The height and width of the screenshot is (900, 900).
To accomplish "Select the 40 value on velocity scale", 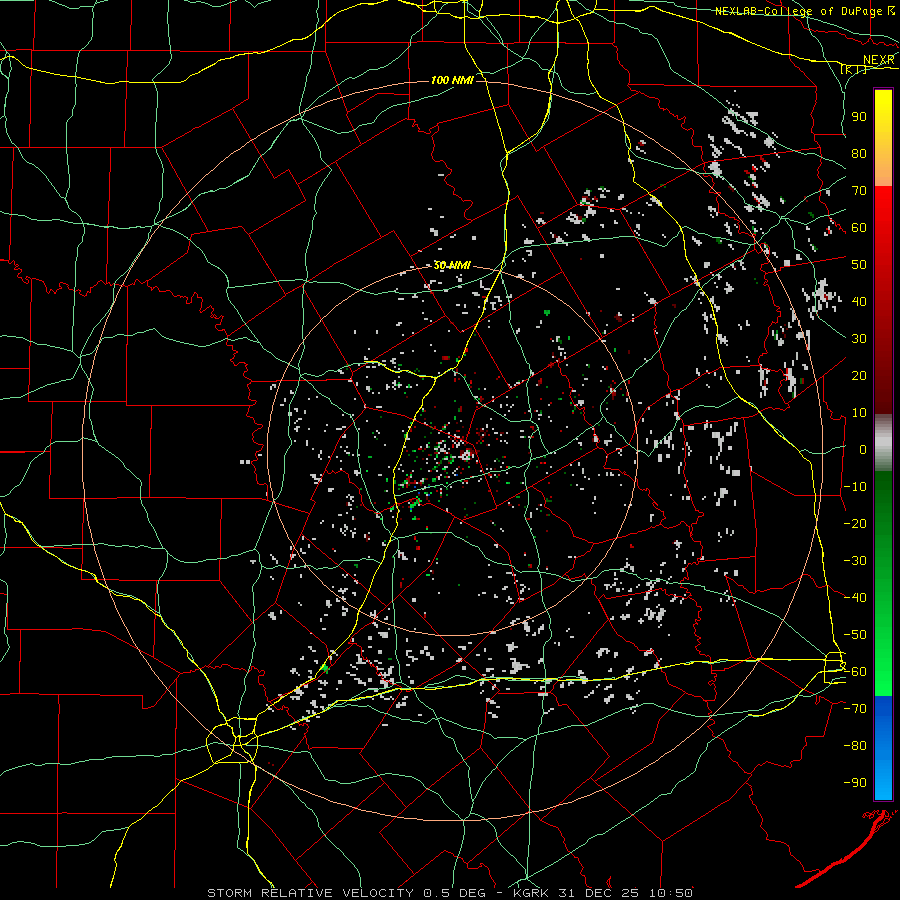I will 859,301.
